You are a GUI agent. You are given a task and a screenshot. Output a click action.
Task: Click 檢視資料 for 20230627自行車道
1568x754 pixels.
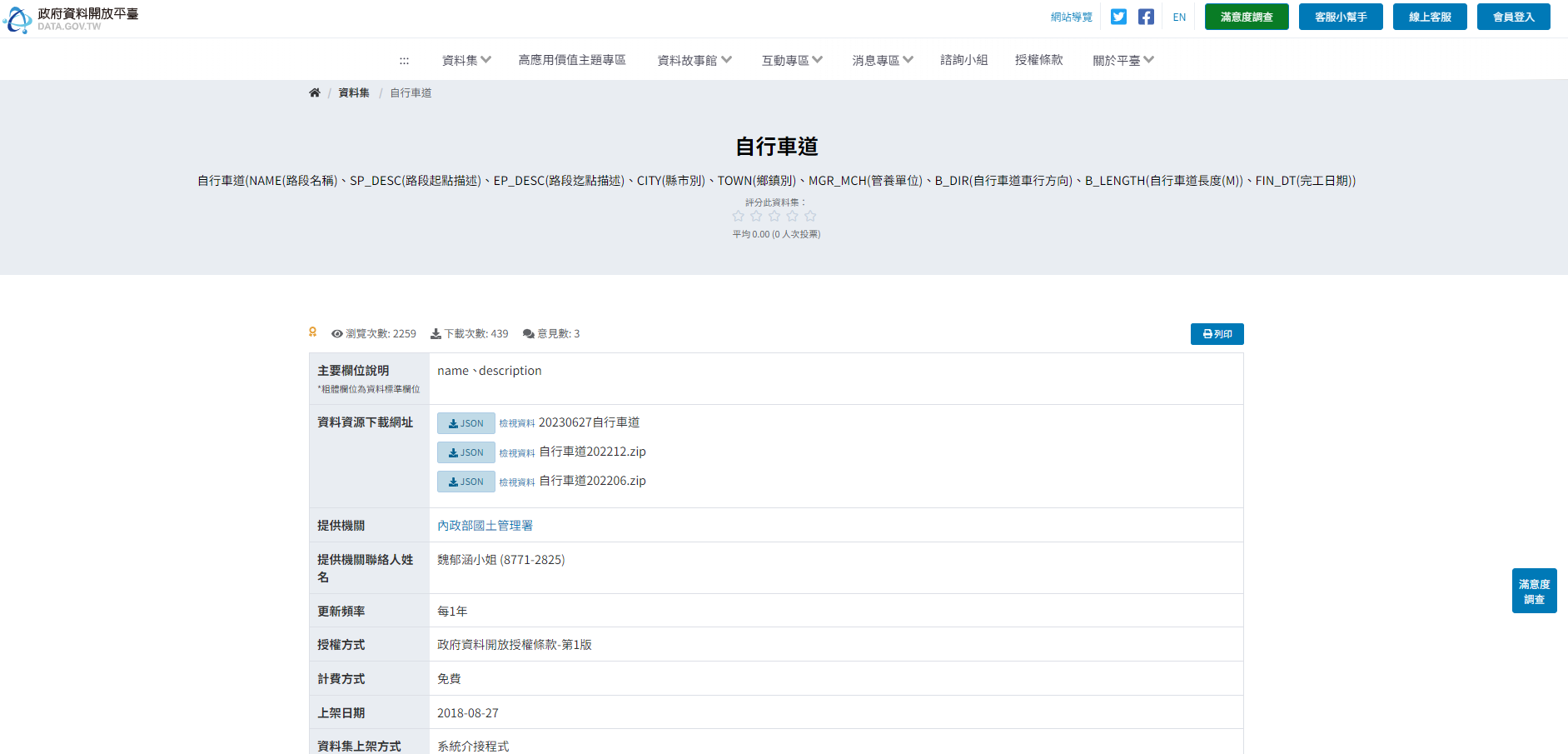click(517, 423)
